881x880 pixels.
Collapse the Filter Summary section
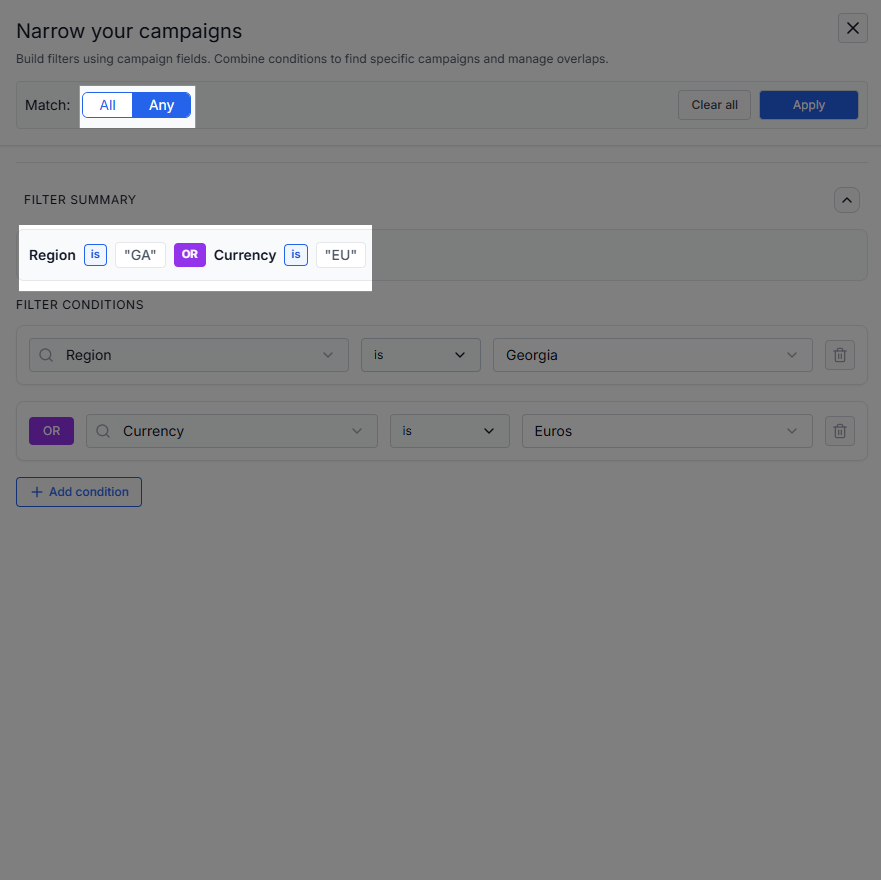[846, 200]
